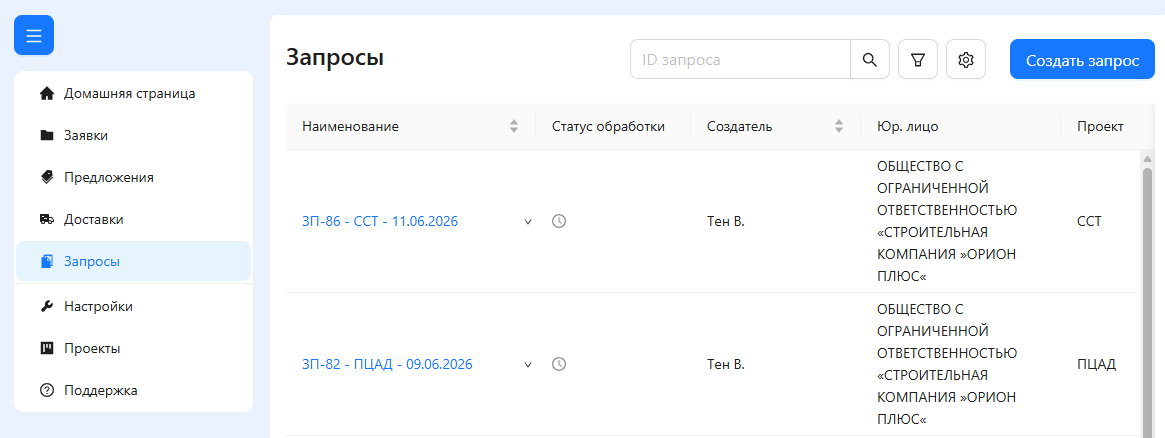Open the Проекты section
Viewport: 1165px width, 438px height.
[x=134, y=348]
